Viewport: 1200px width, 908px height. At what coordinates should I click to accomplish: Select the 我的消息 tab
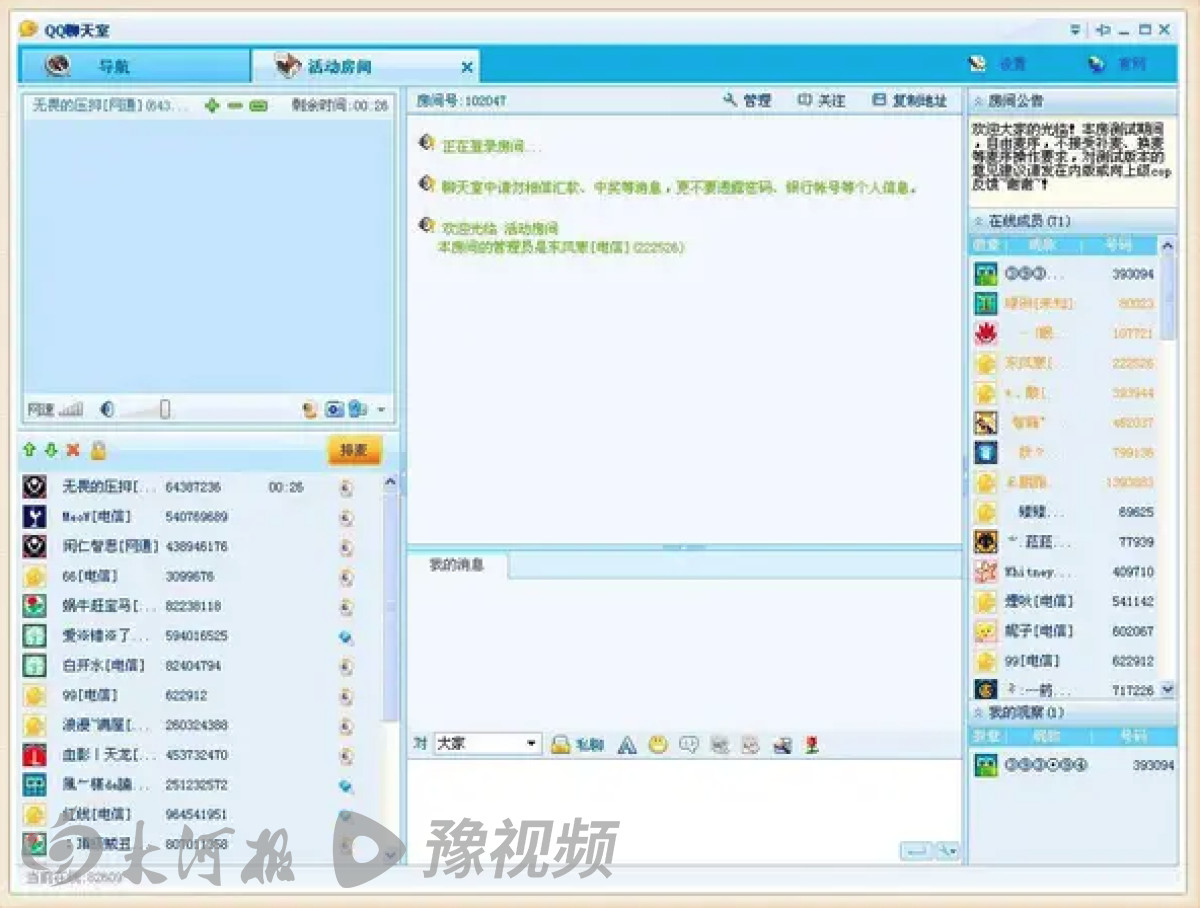(457, 565)
